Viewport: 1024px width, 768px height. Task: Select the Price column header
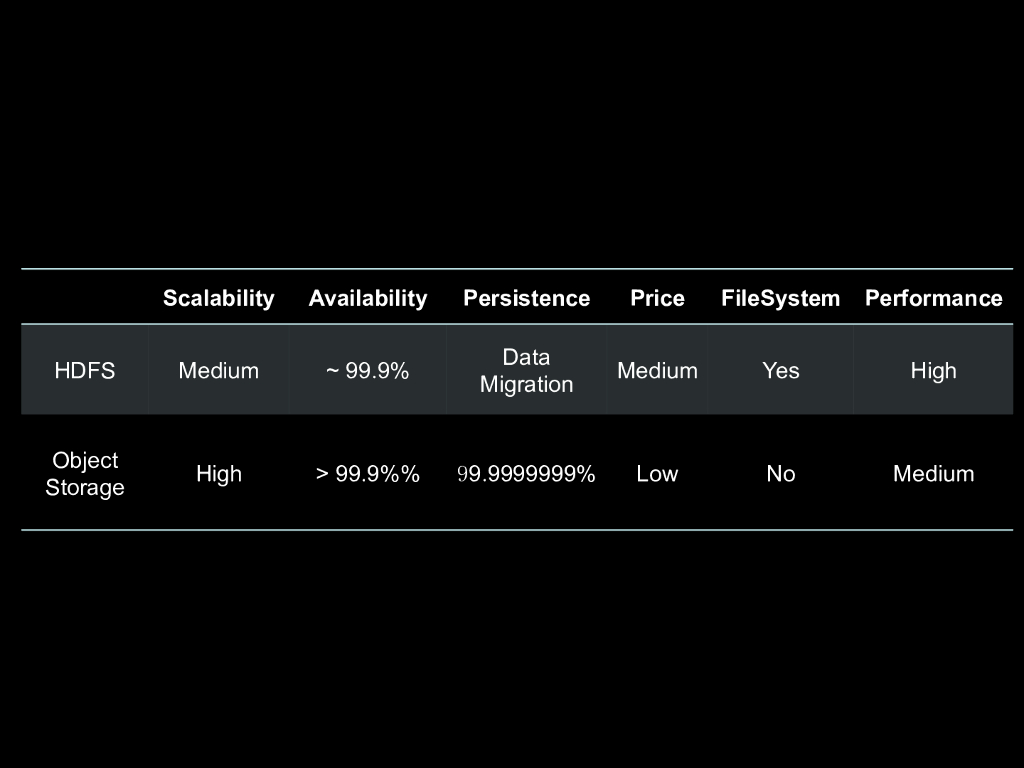(657, 298)
